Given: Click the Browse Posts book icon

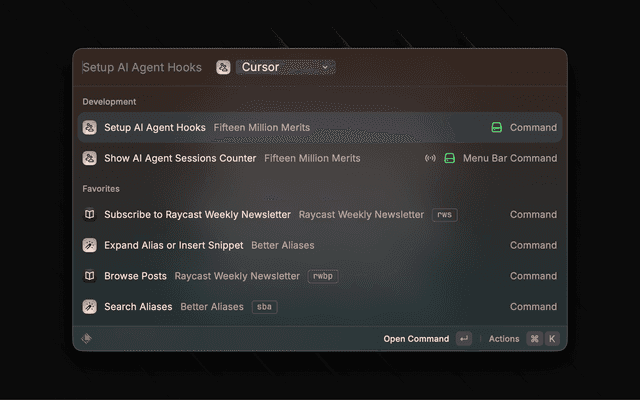Looking at the screenshot, I should [x=90, y=276].
